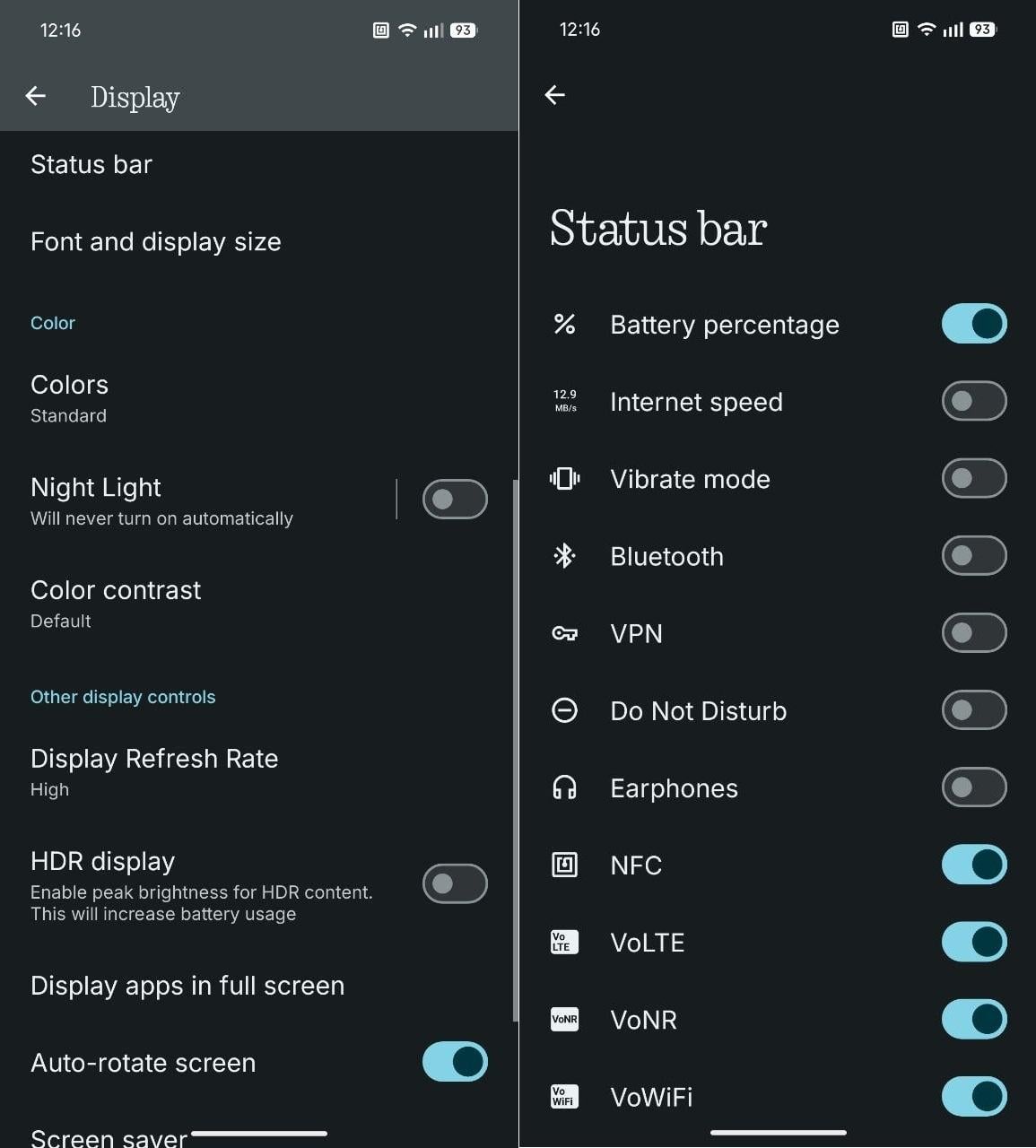This screenshot has height=1148, width=1036.
Task: Tap the back arrow above Status bar title
Action: 554,95
